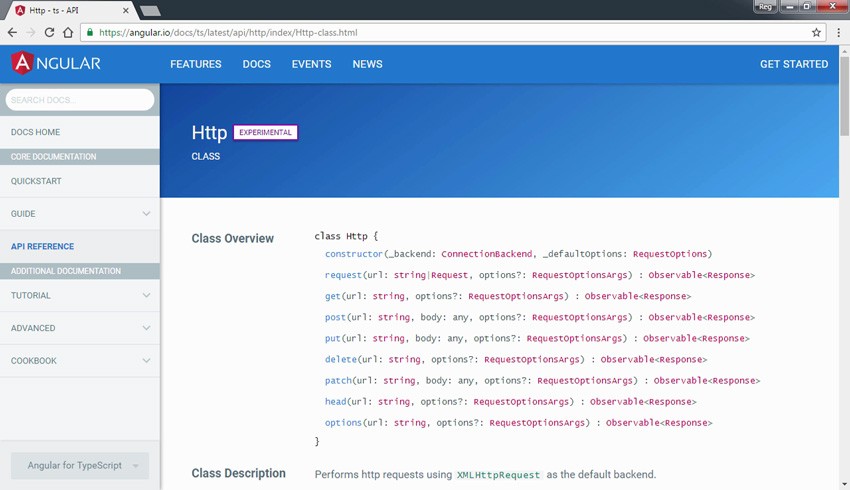Screen dimensions: 850x490
Task: Click the options method link
Action: (343, 423)
